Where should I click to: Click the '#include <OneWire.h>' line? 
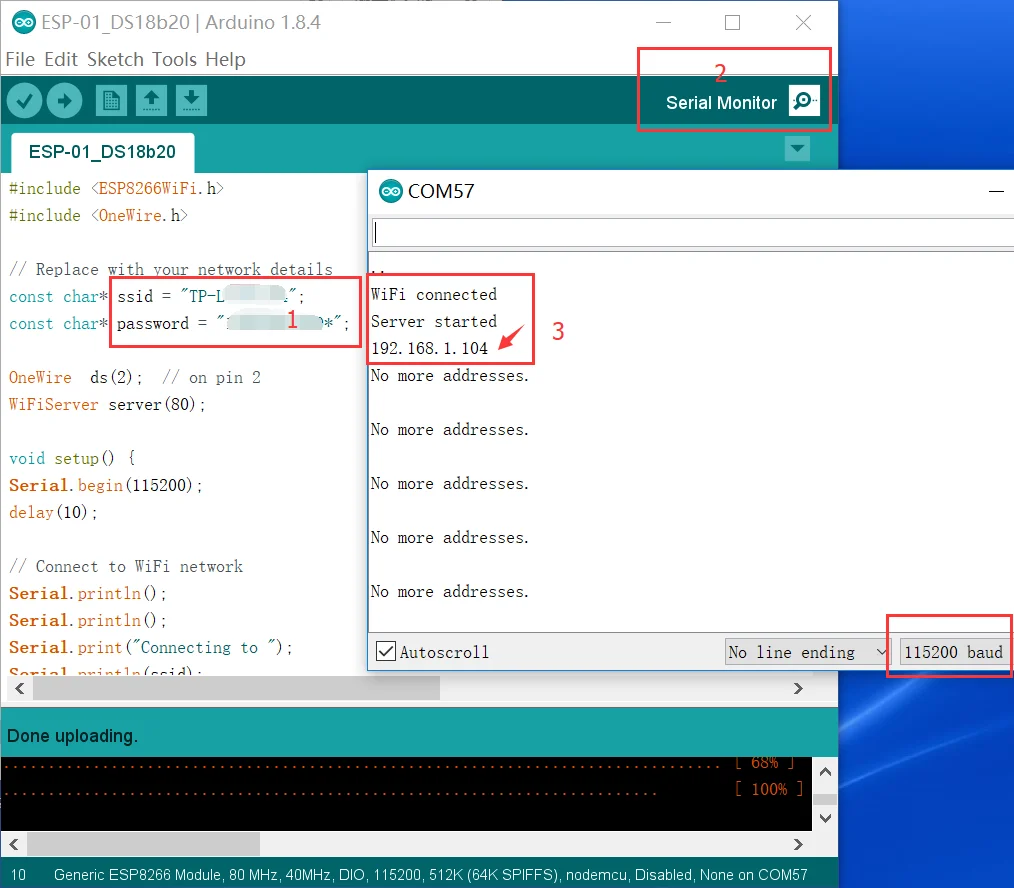pos(98,215)
